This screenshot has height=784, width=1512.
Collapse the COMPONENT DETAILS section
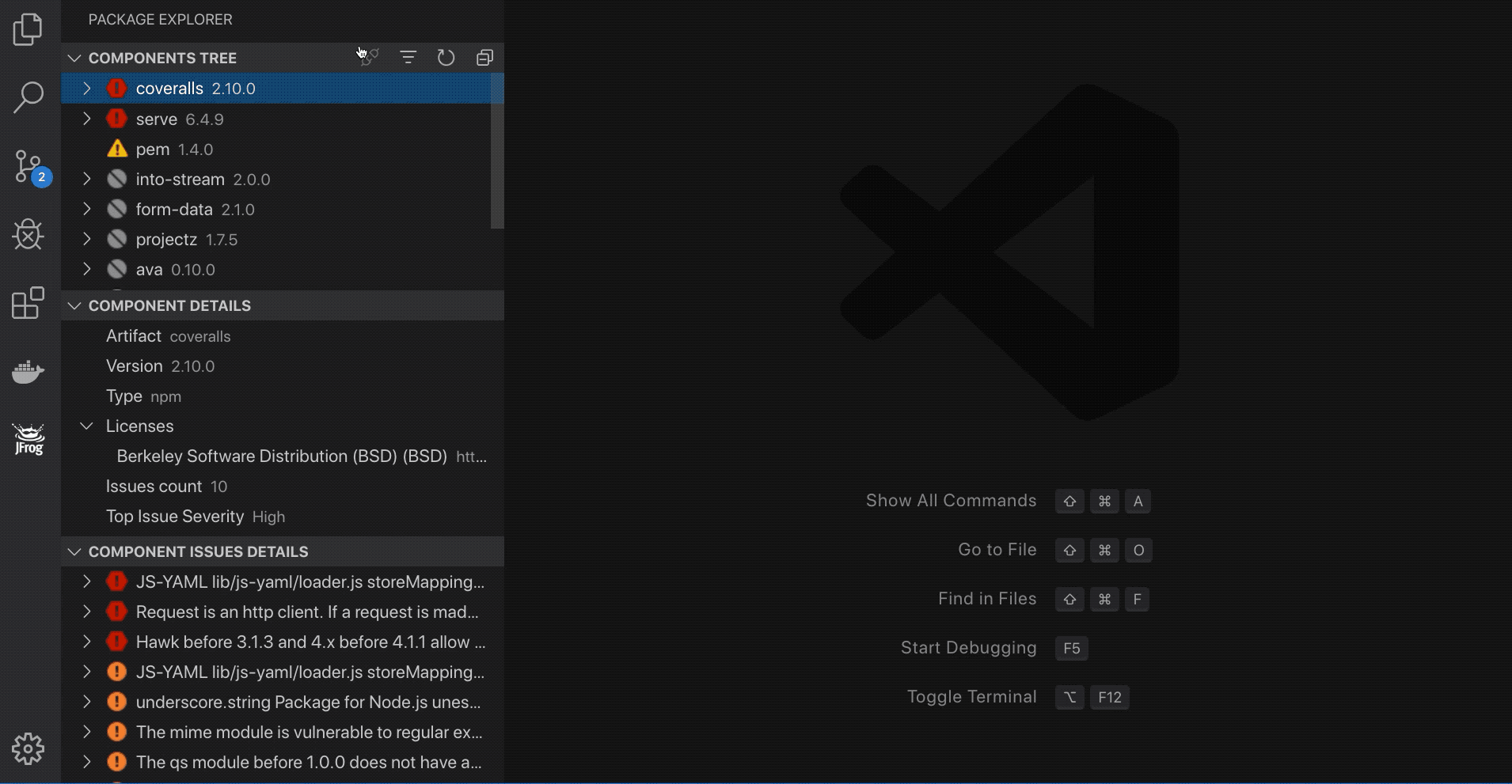pyautogui.click(x=74, y=305)
